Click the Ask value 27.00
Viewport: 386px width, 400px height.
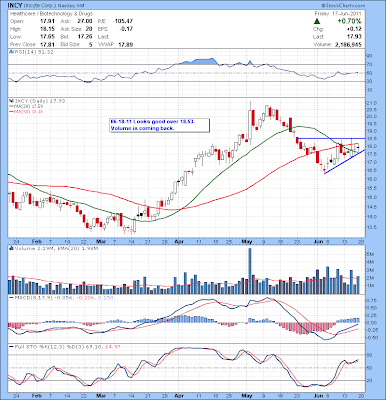click(86, 21)
